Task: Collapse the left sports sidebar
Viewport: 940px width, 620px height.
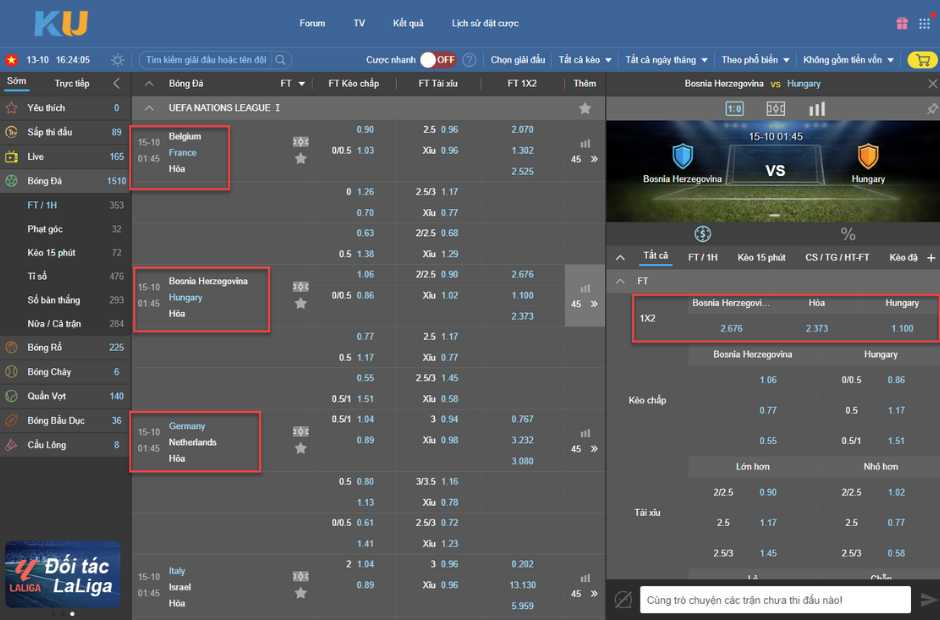Action: pos(117,84)
